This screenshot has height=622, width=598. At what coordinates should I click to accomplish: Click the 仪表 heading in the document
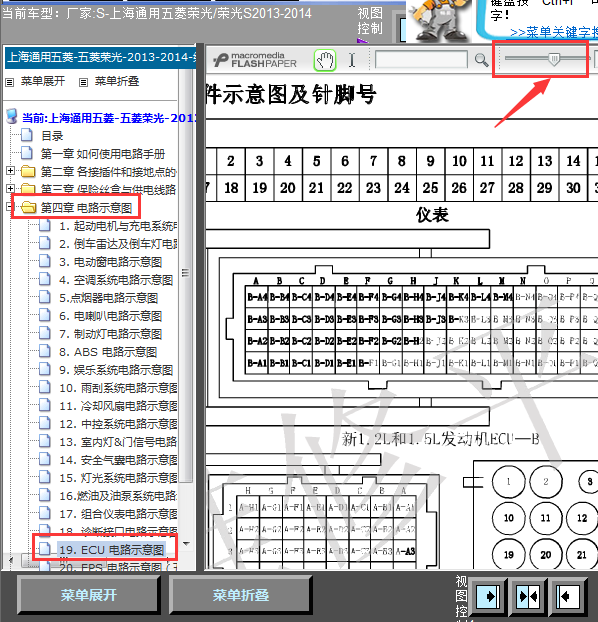(432, 215)
